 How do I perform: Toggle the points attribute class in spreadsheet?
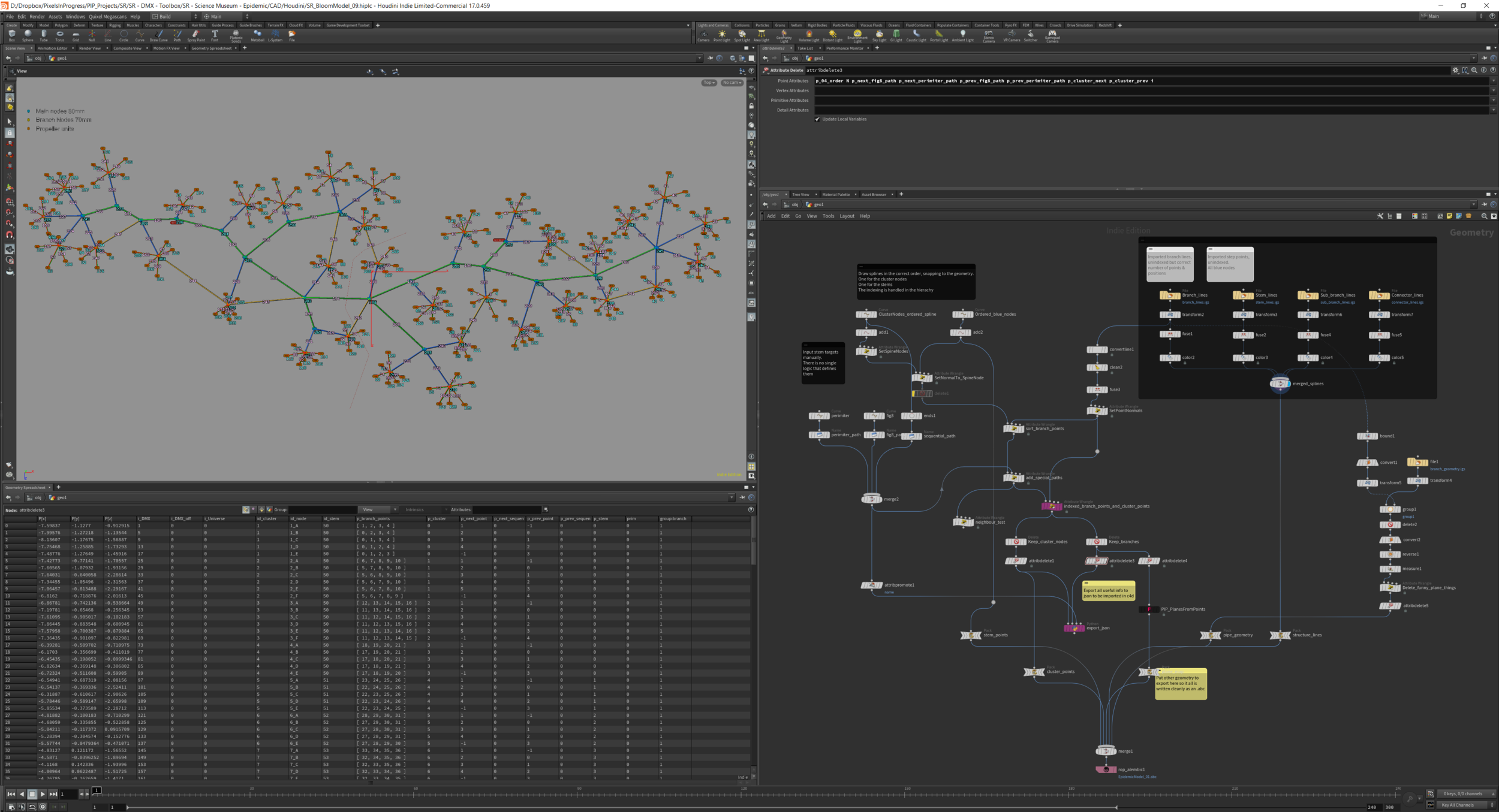[246, 509]
